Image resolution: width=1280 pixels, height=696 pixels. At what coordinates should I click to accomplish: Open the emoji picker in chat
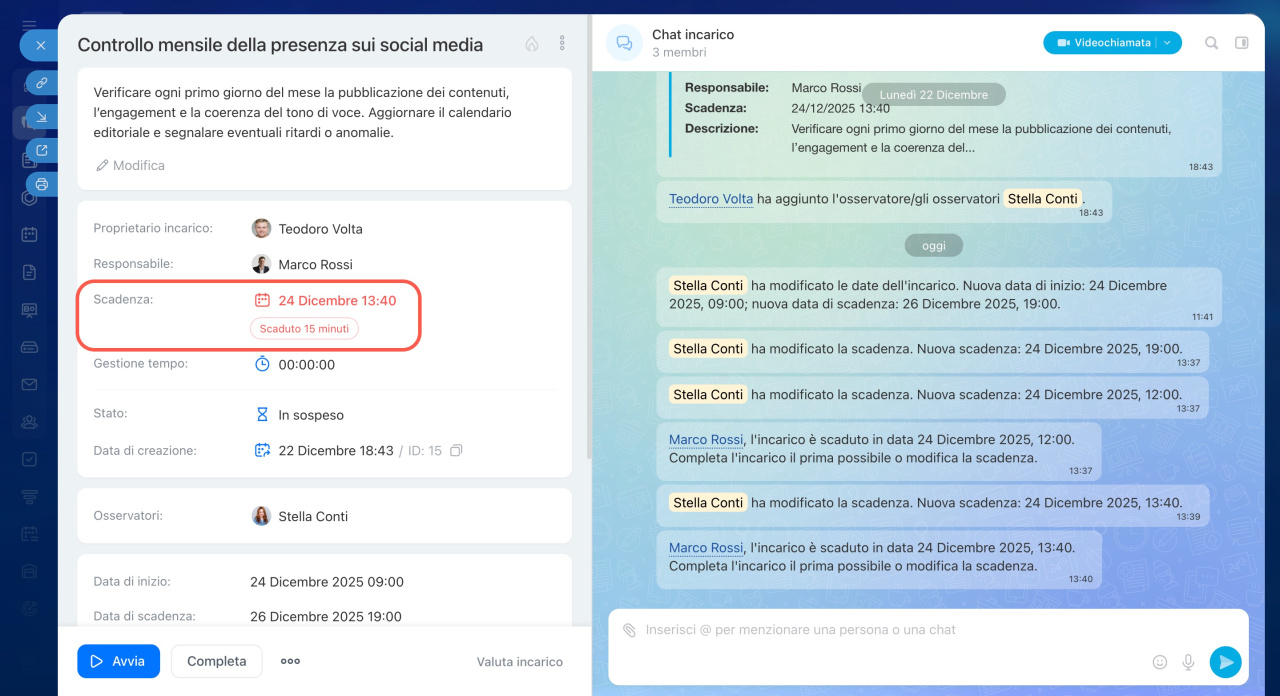pos(1160,662)
